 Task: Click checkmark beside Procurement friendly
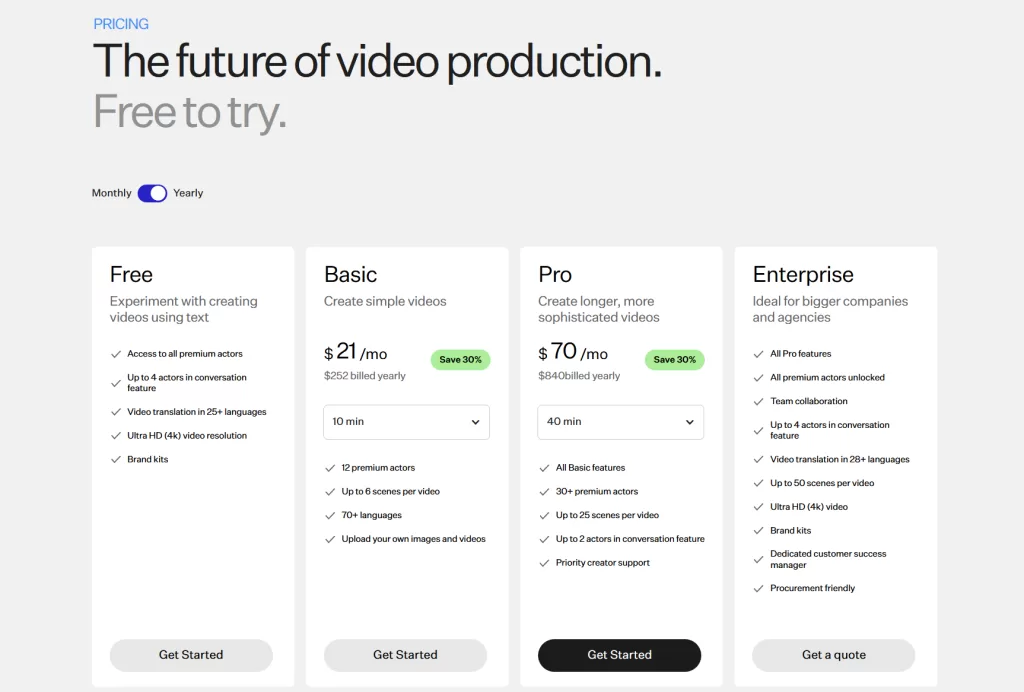758,589
